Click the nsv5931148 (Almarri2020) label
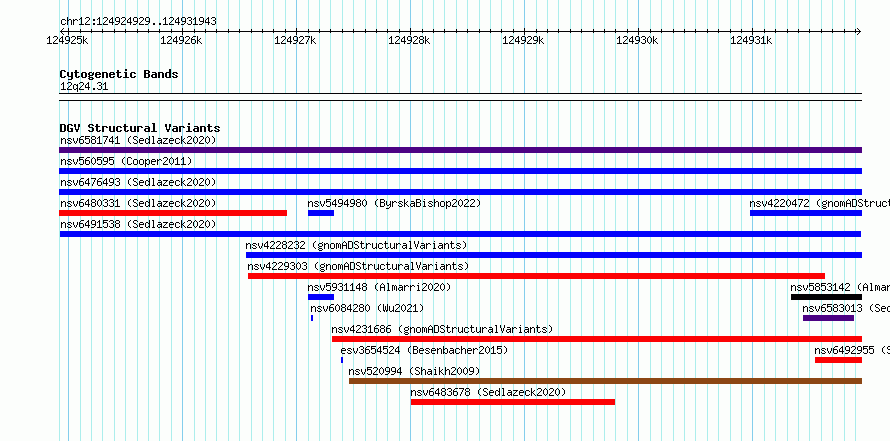Viewport: 890px width, 441px height. (379, 287)
